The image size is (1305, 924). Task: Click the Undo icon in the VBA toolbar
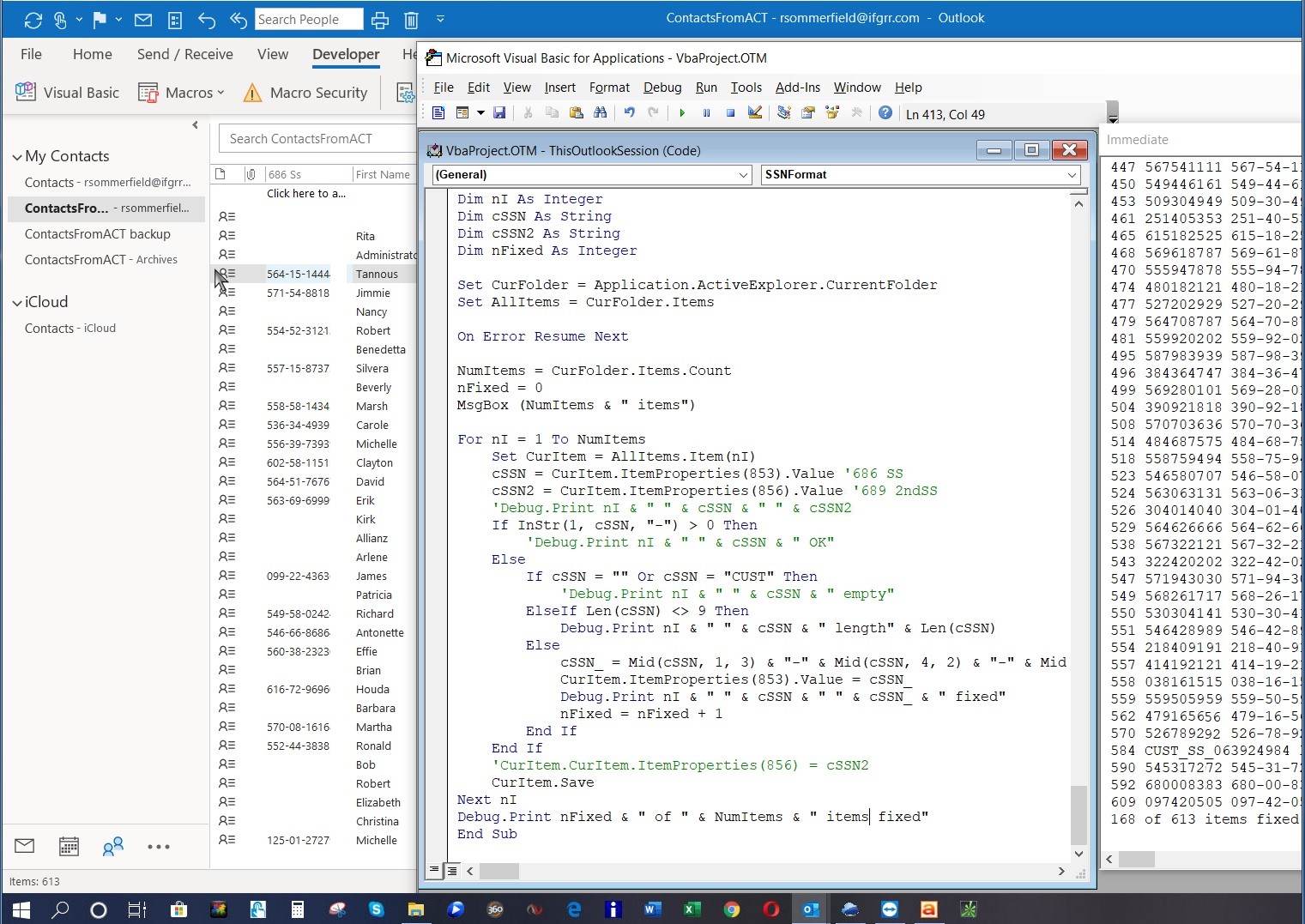point(629,112)
